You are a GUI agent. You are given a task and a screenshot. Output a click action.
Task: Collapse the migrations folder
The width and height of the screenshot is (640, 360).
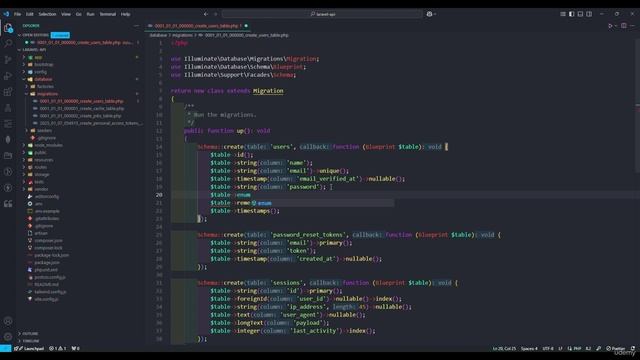[47, 94]
